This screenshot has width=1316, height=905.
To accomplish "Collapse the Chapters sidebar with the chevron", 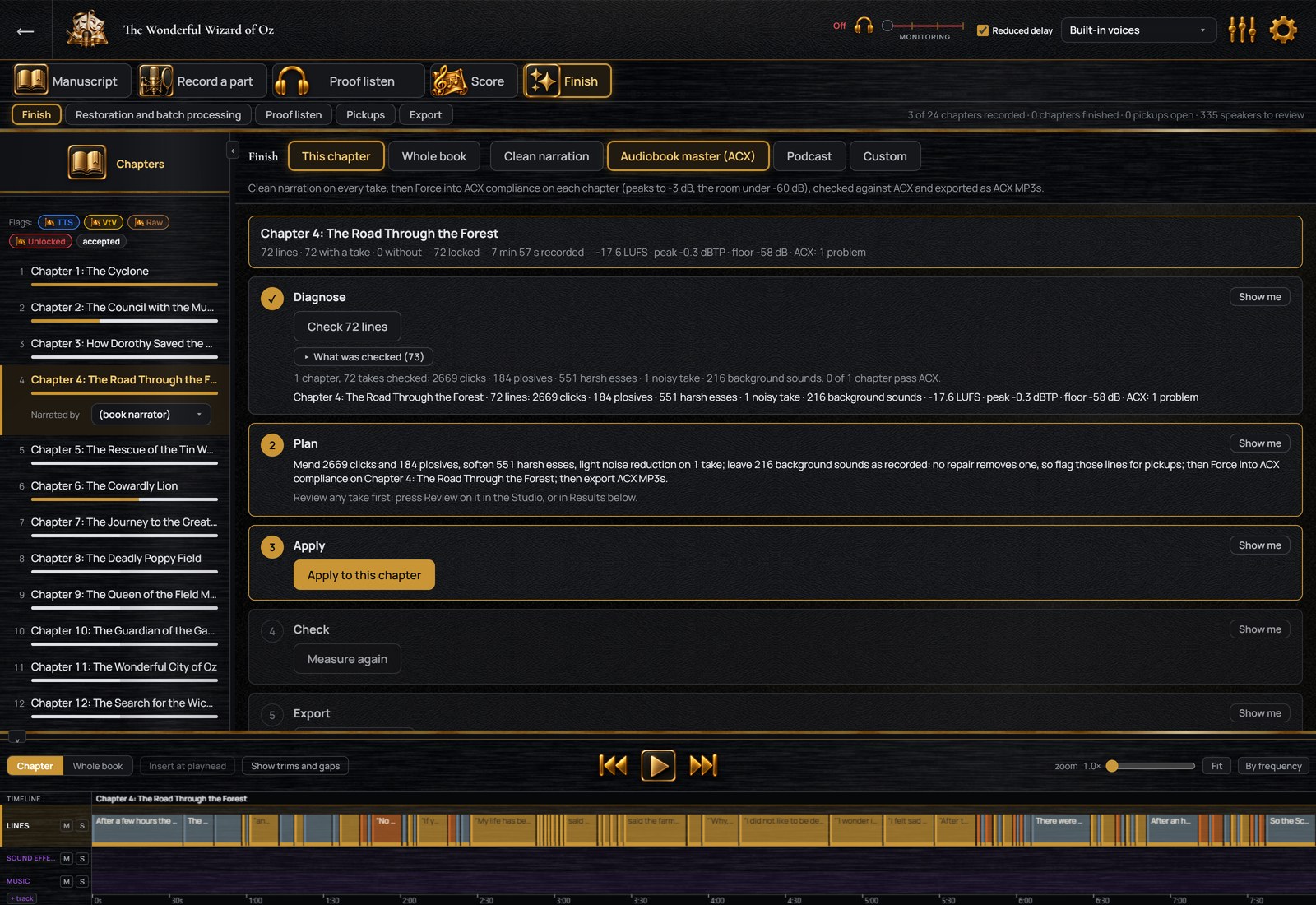I will click(x=233, y=151).
